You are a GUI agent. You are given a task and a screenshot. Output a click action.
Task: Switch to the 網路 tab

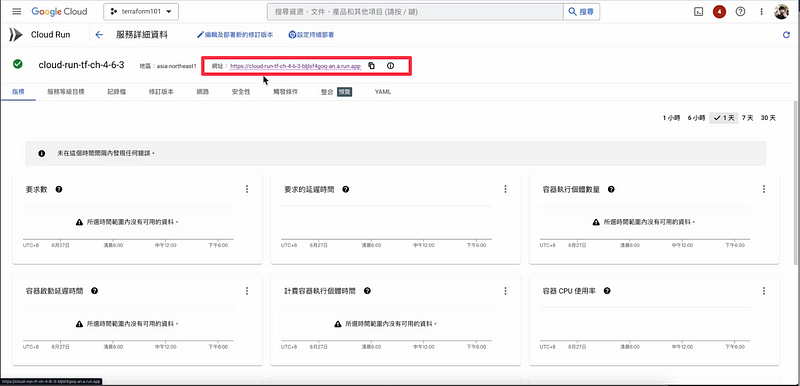203,92
